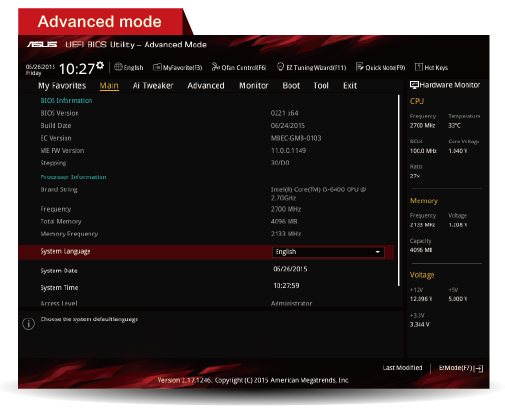
Task: Click the English language button in toolbar
Action: [133, 68]
